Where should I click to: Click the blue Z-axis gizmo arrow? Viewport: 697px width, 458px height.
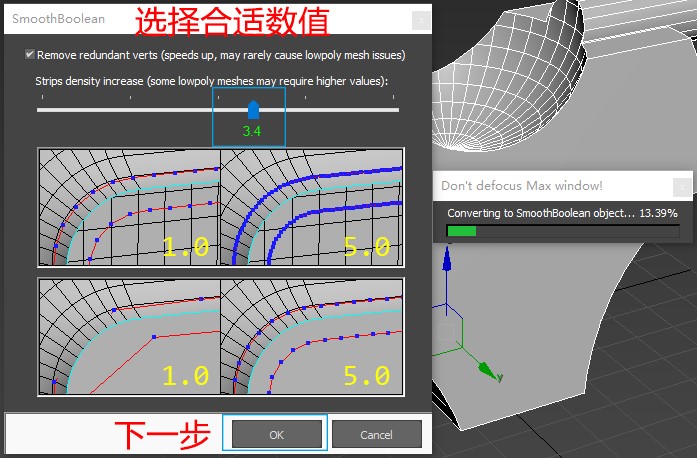click(448, 262)
